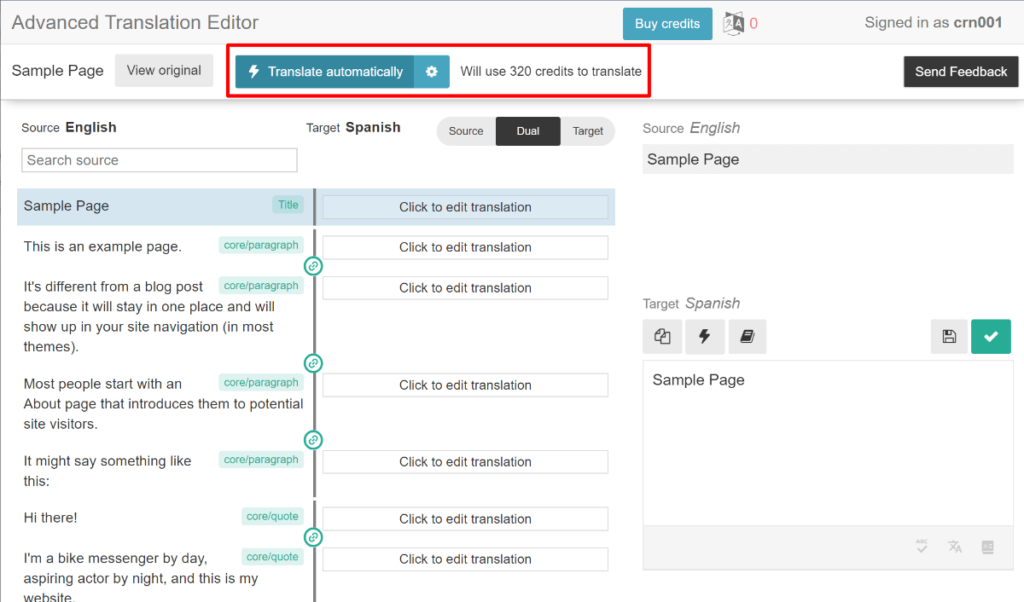Click the chain link between paragraph segments

point(313,265)
